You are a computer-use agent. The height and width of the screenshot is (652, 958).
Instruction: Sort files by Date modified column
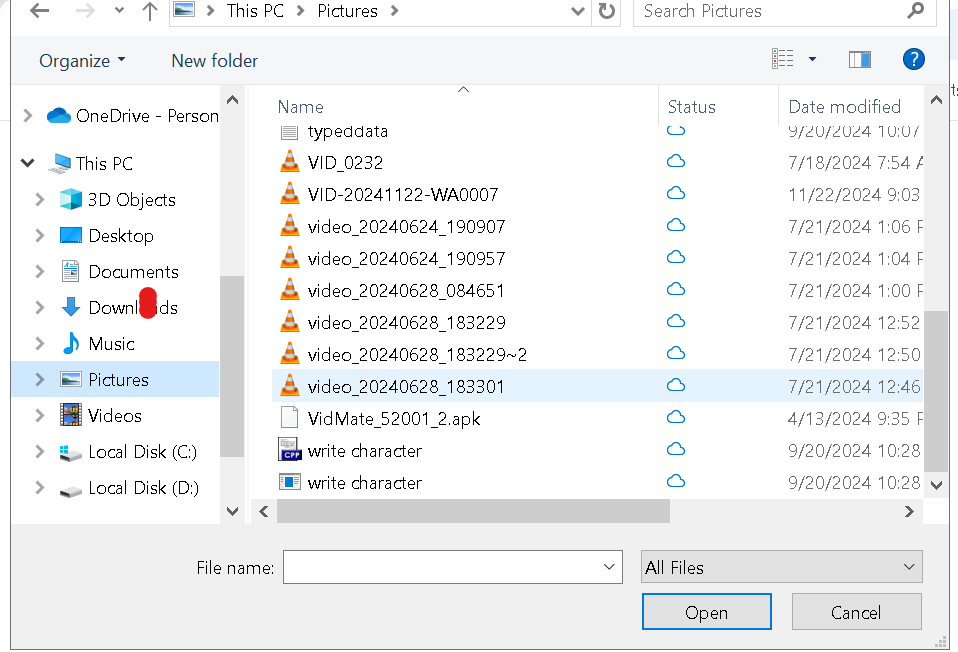[x=844, y=107]
